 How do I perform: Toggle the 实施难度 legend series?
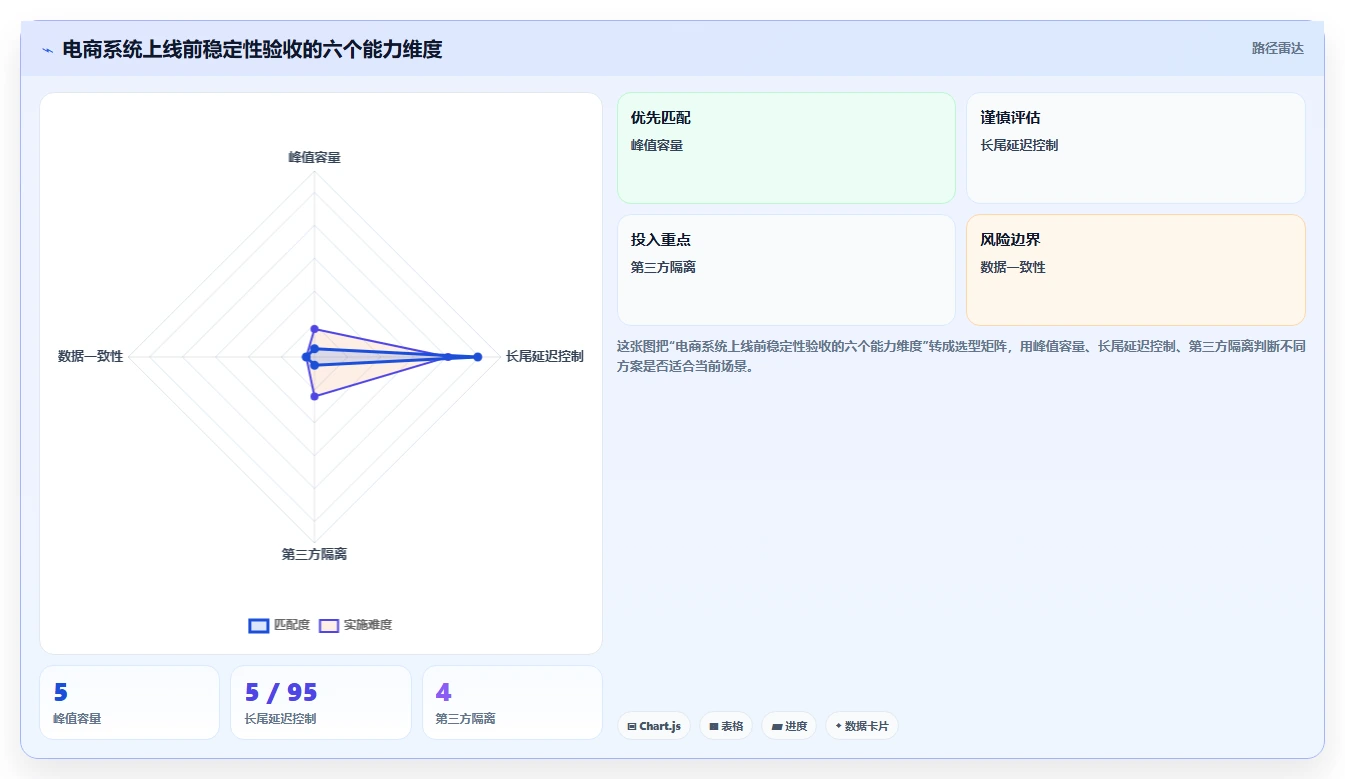point(356,625)
